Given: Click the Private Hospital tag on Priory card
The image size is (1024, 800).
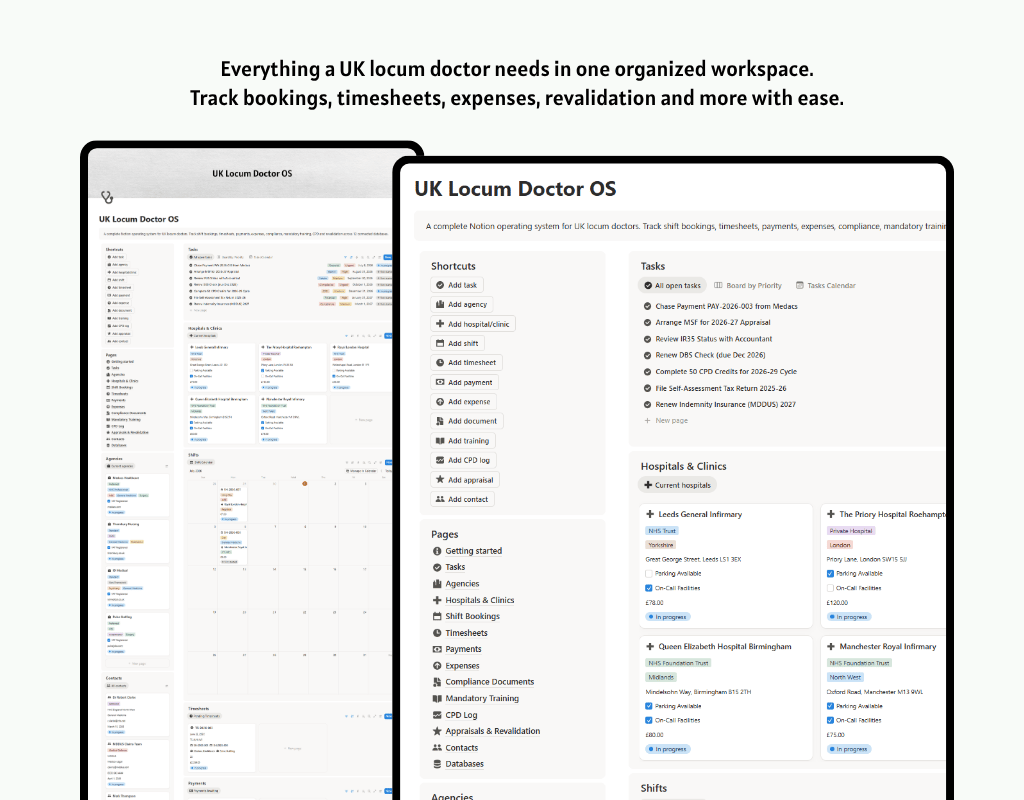Looking at the screenshot, I should point(850,531).
